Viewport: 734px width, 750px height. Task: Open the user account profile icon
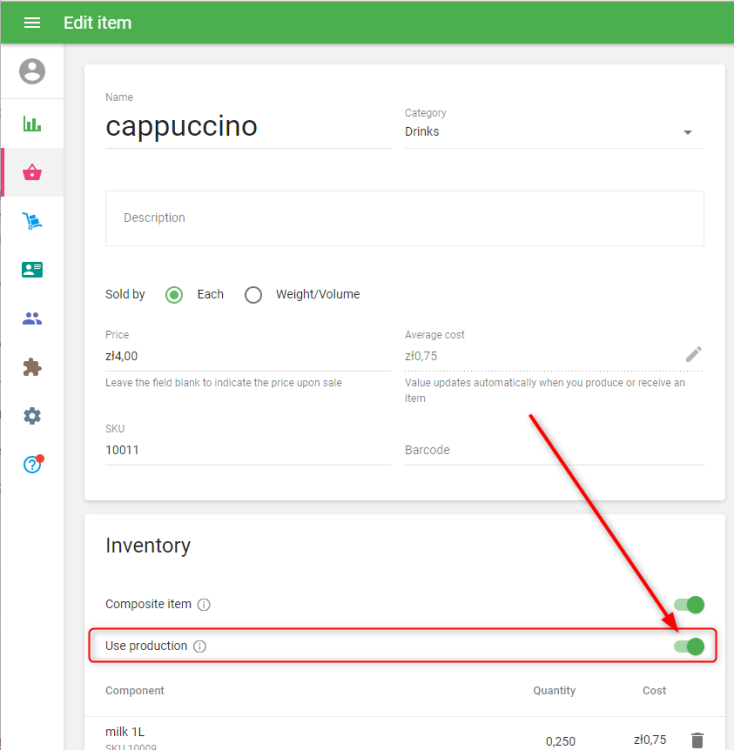[32, 71]
